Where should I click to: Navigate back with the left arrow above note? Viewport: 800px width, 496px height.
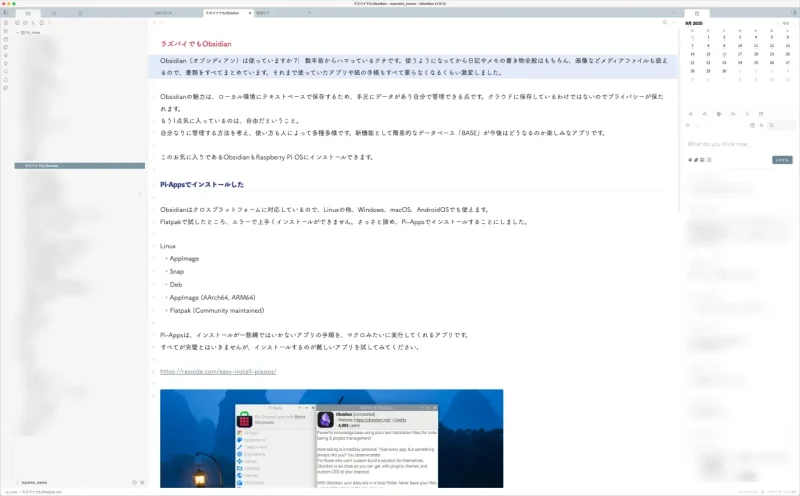point(155,22)
